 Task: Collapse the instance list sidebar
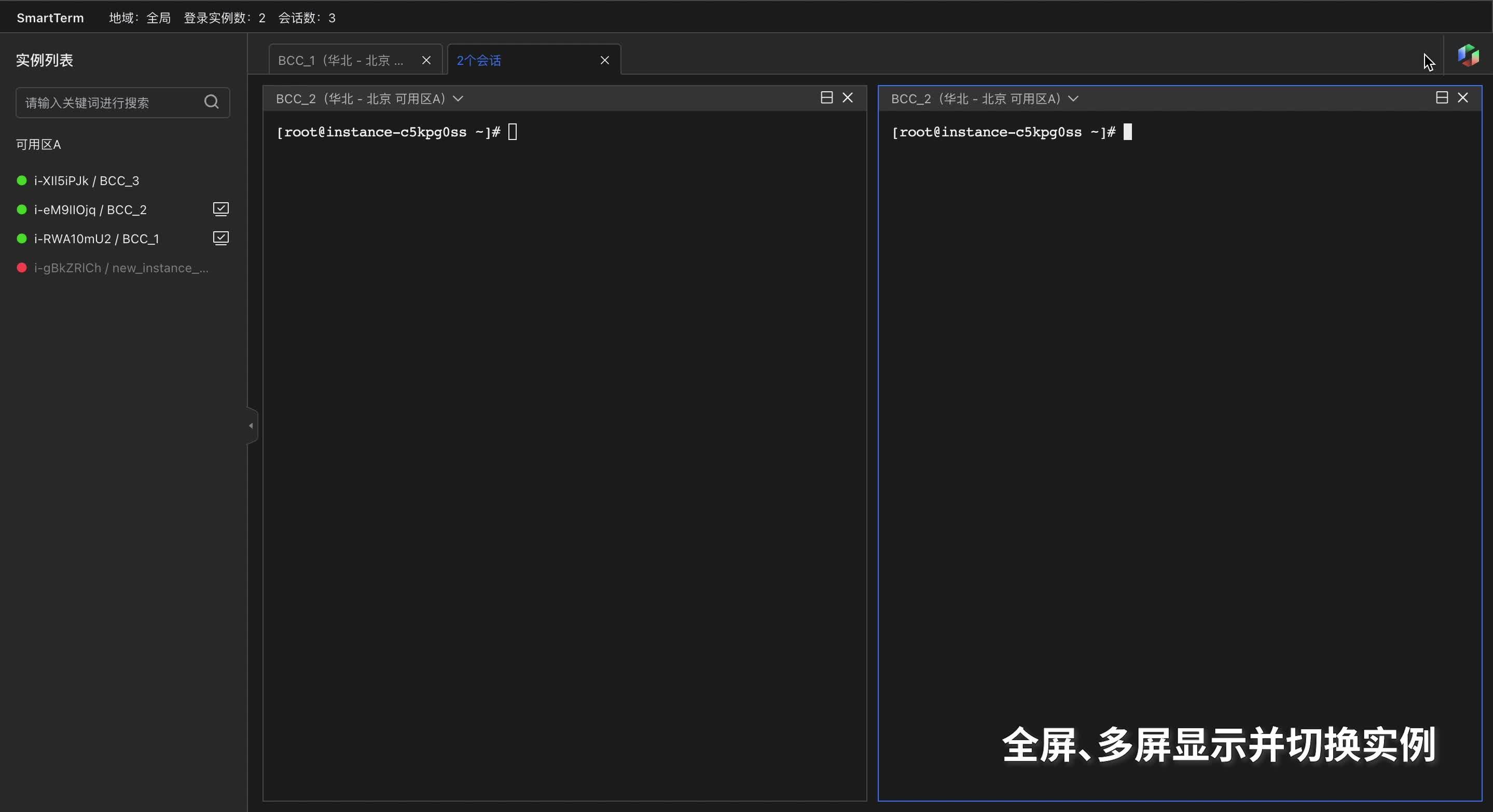click(x=251, y=426)
